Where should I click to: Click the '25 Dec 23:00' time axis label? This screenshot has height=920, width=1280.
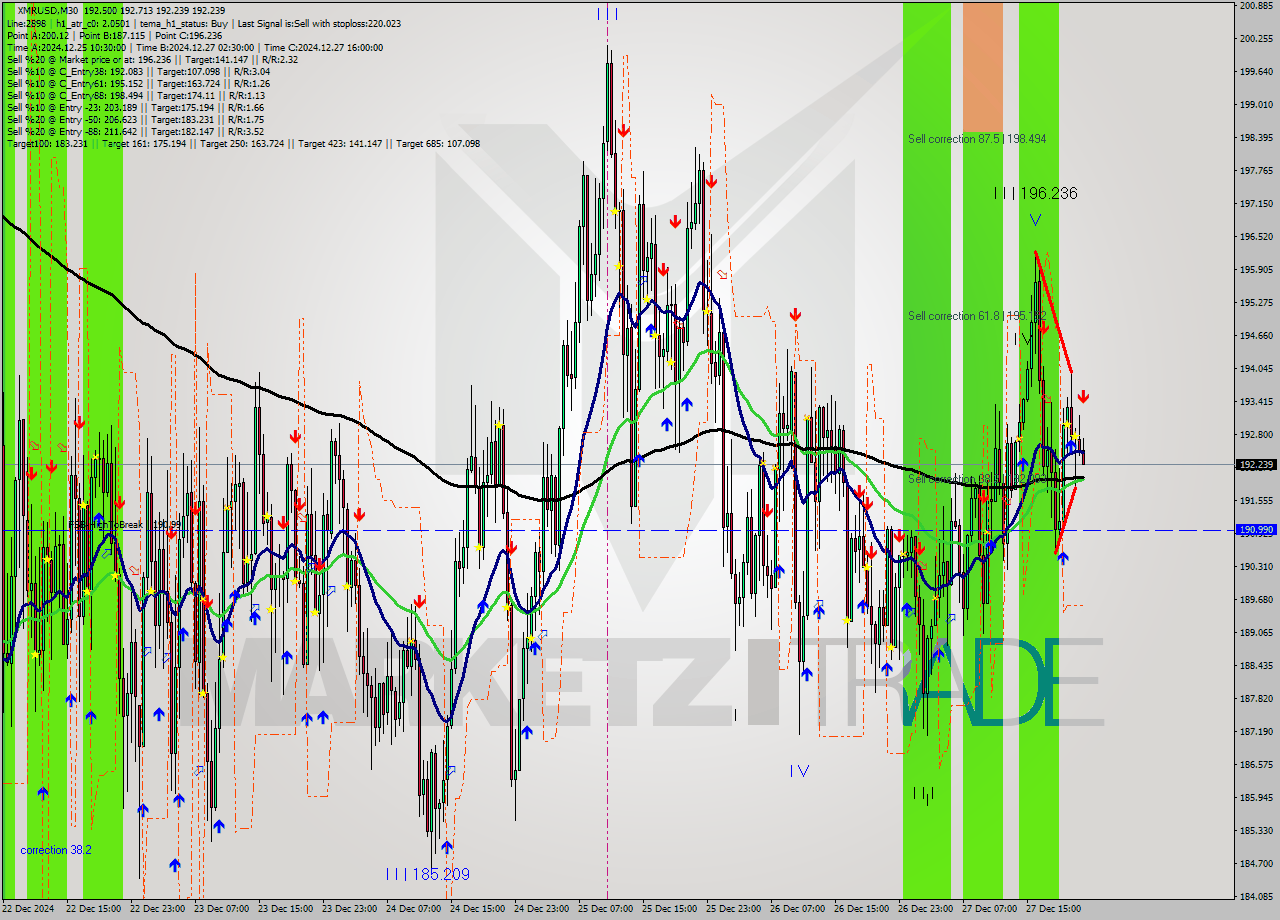(x=734, y=909)
